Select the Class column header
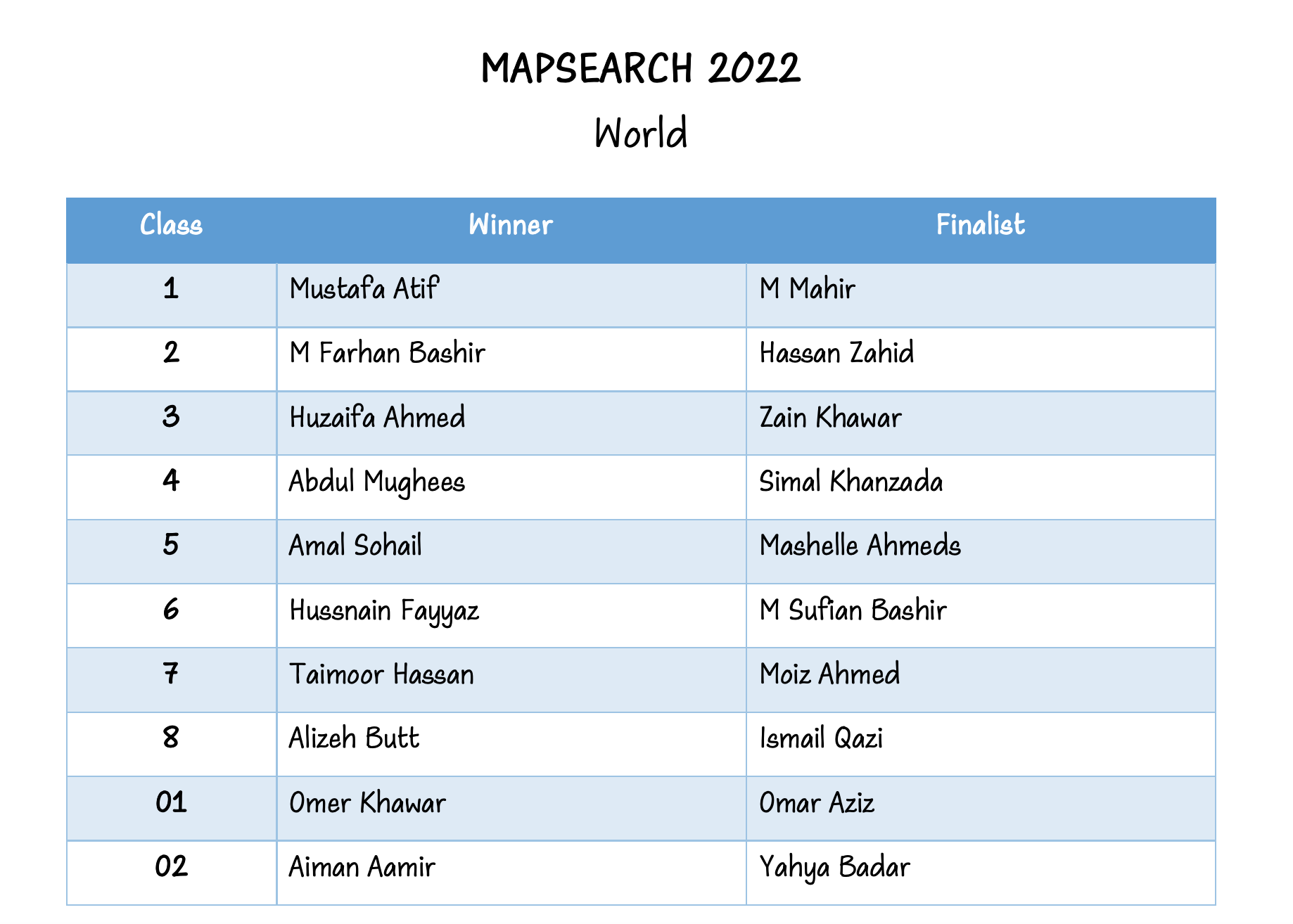 171,225
